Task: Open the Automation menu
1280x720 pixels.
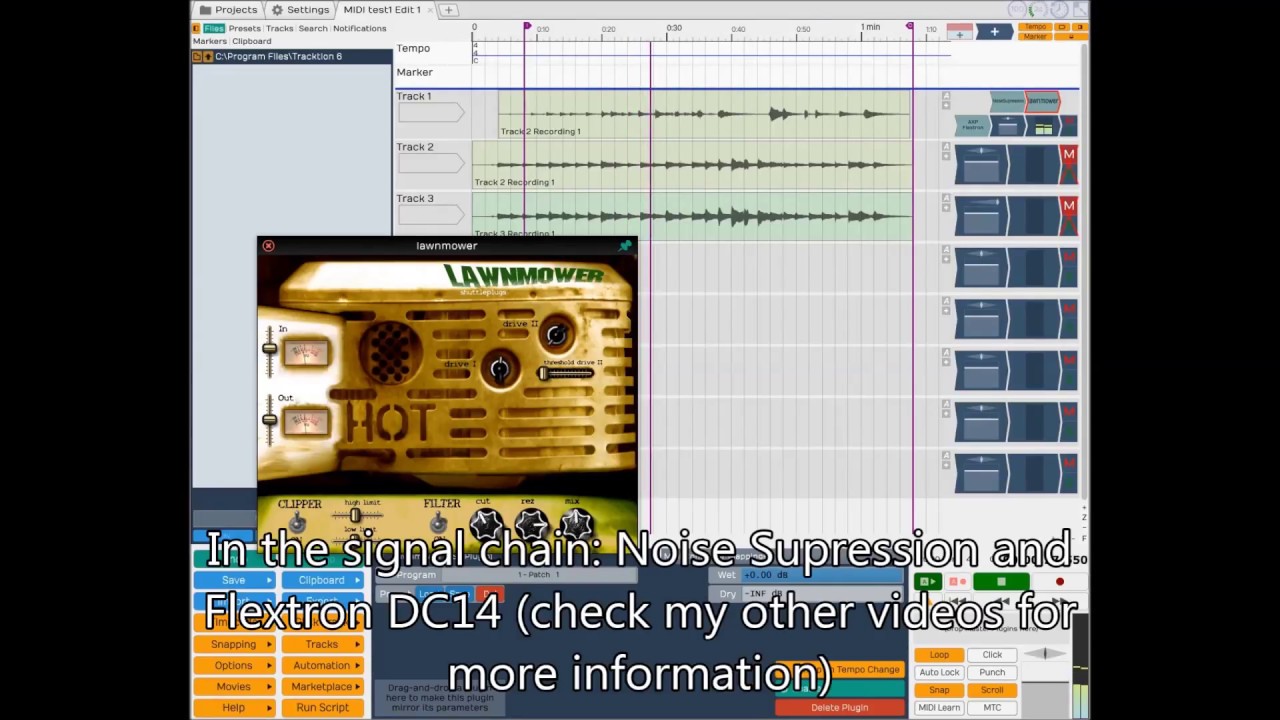Action: coord(322,665)
